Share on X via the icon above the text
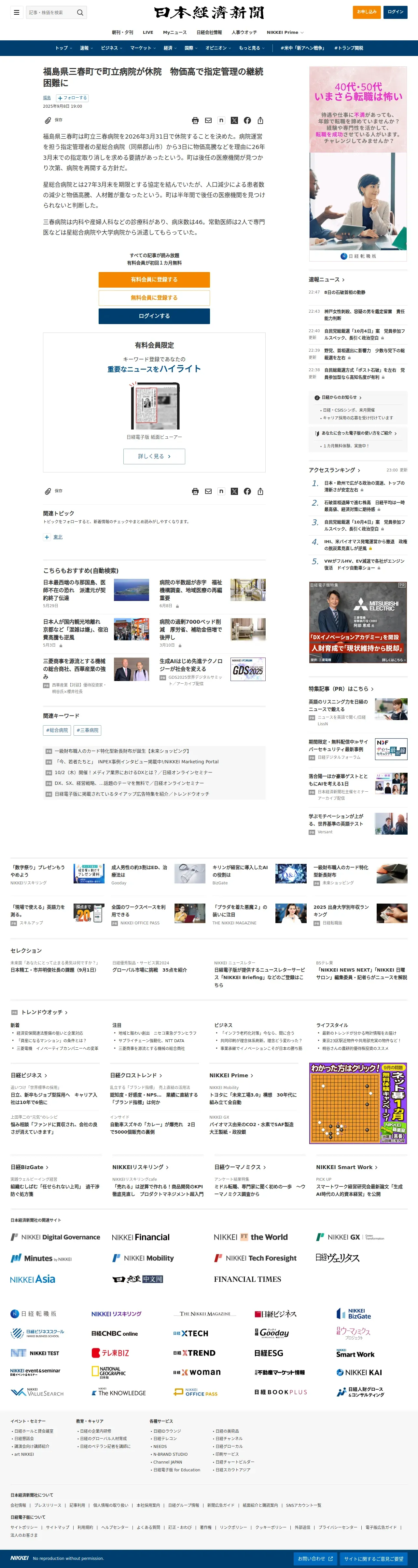 (234, 120)
